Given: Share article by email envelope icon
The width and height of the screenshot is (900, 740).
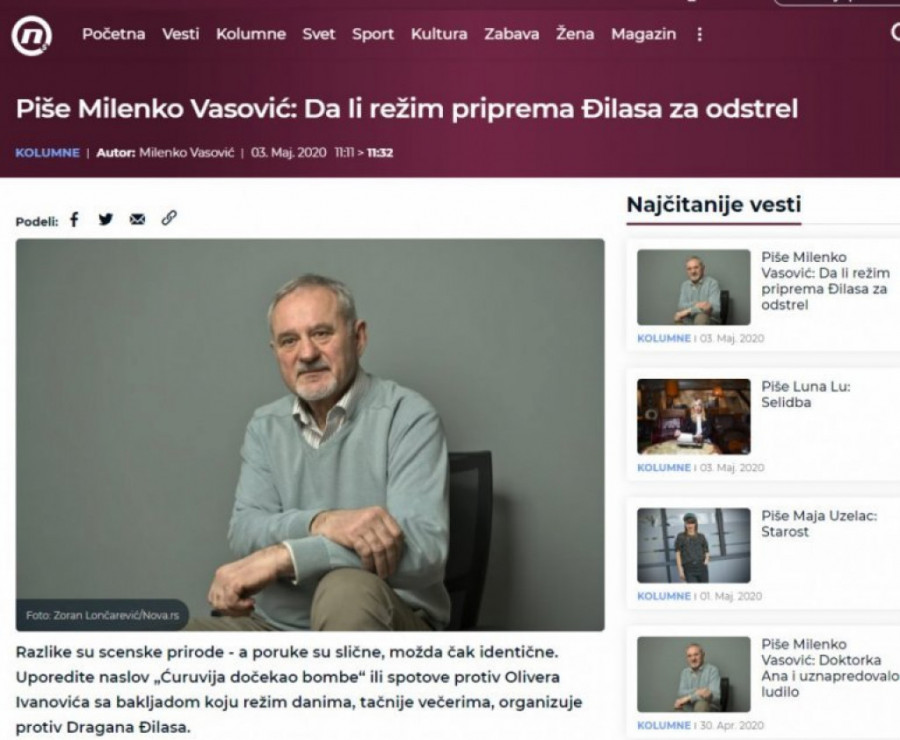Looking at the screenshot, I should [137, 219].
